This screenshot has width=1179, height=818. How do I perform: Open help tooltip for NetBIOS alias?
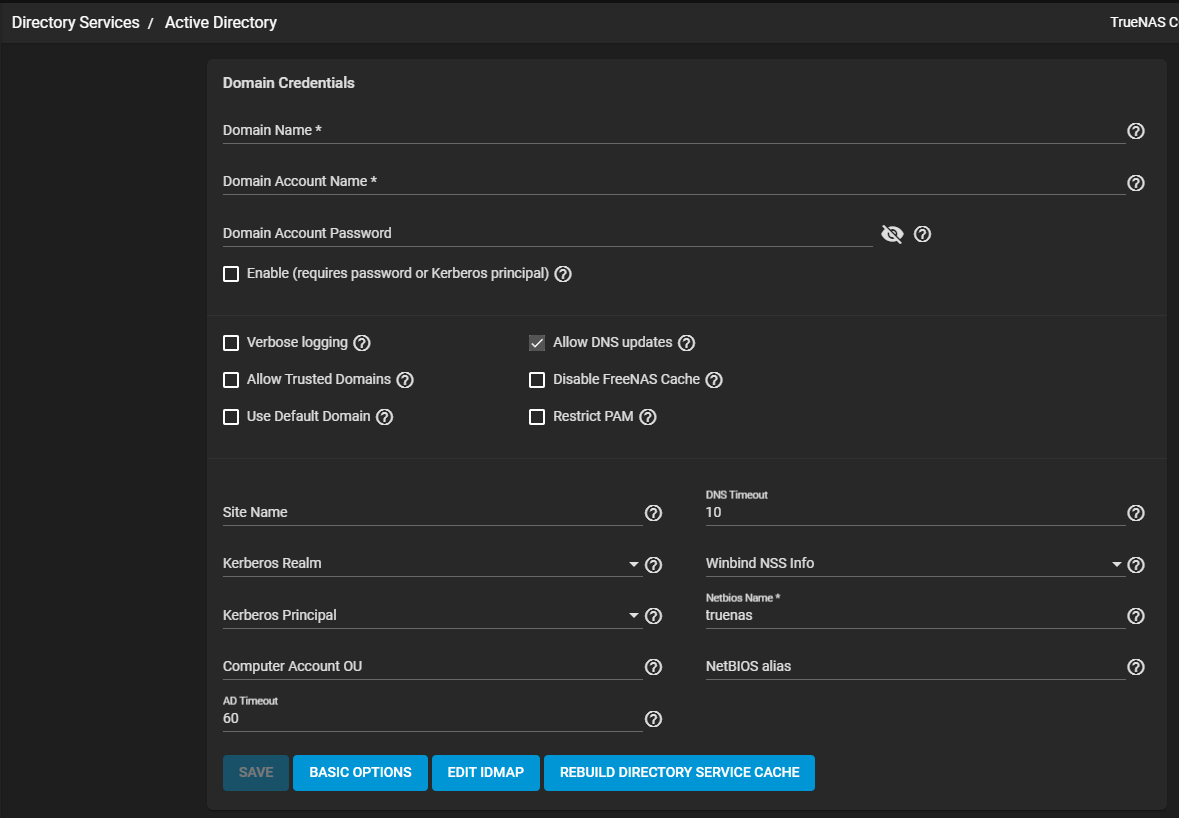click(x=1135, y=667)
